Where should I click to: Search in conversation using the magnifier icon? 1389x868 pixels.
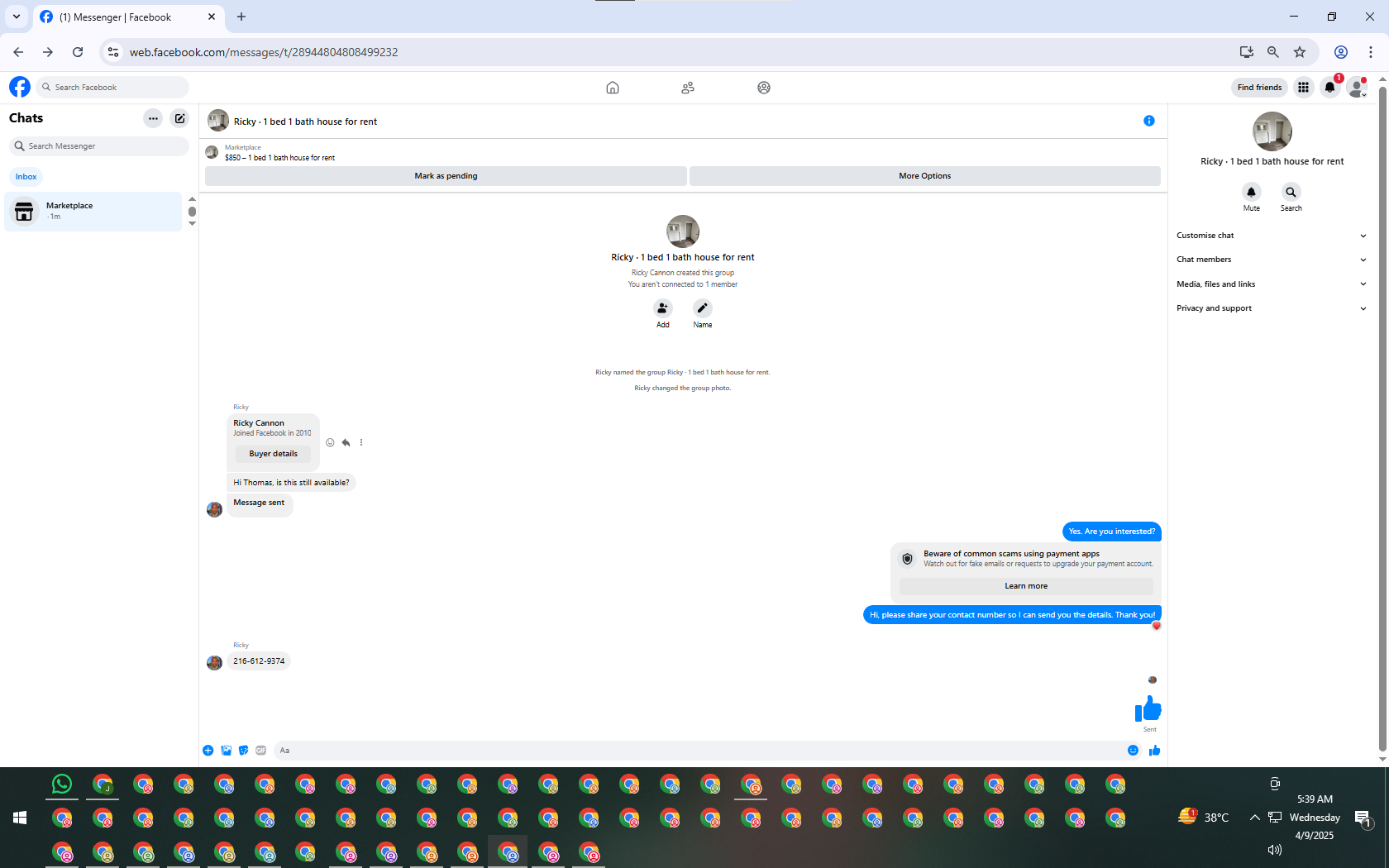click(x=1291, y=192)
